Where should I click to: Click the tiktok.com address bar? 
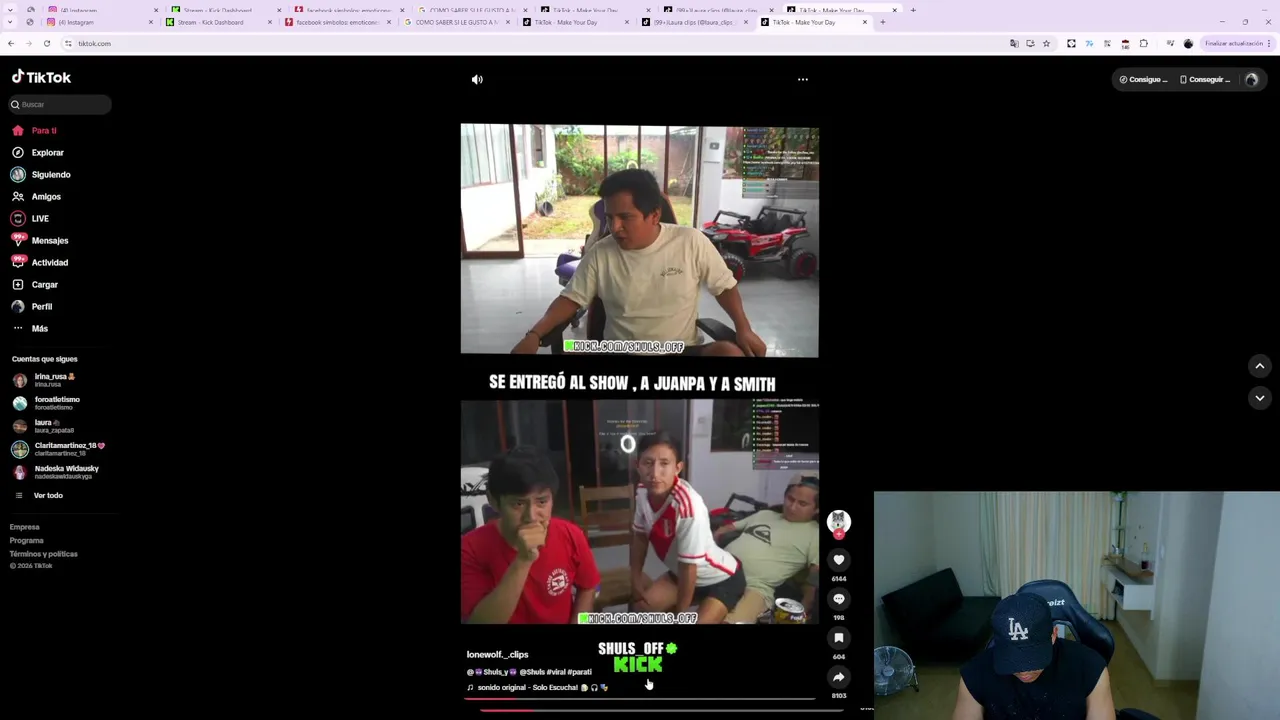point(530,44)
